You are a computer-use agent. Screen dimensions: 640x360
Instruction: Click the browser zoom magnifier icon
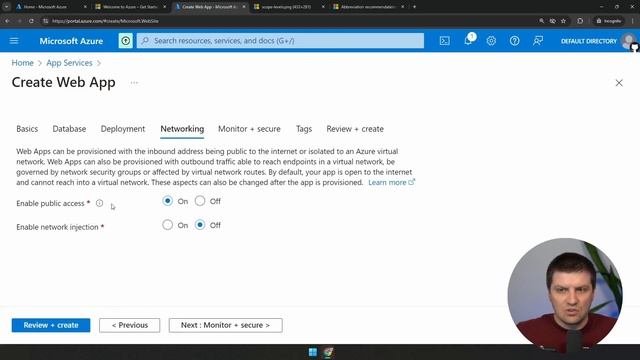[541, 21]
